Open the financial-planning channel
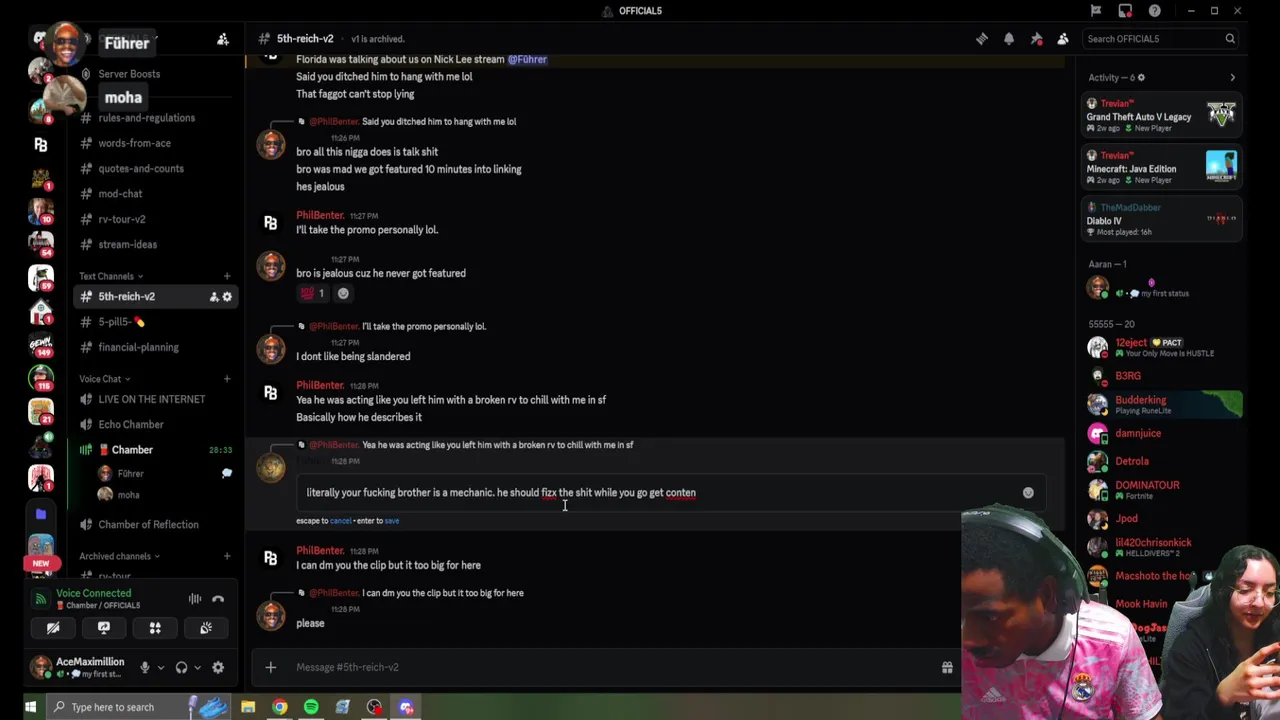 click(138, 347)
